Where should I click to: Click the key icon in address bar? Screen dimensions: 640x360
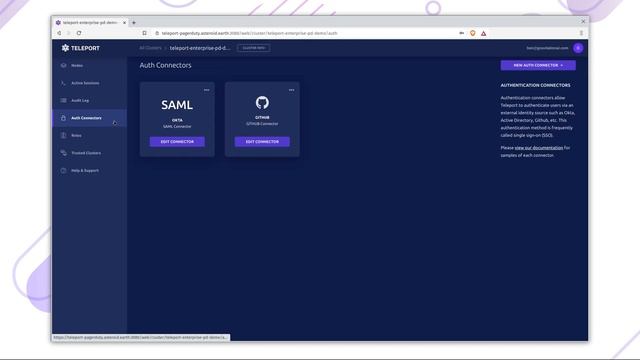point(462,33)
